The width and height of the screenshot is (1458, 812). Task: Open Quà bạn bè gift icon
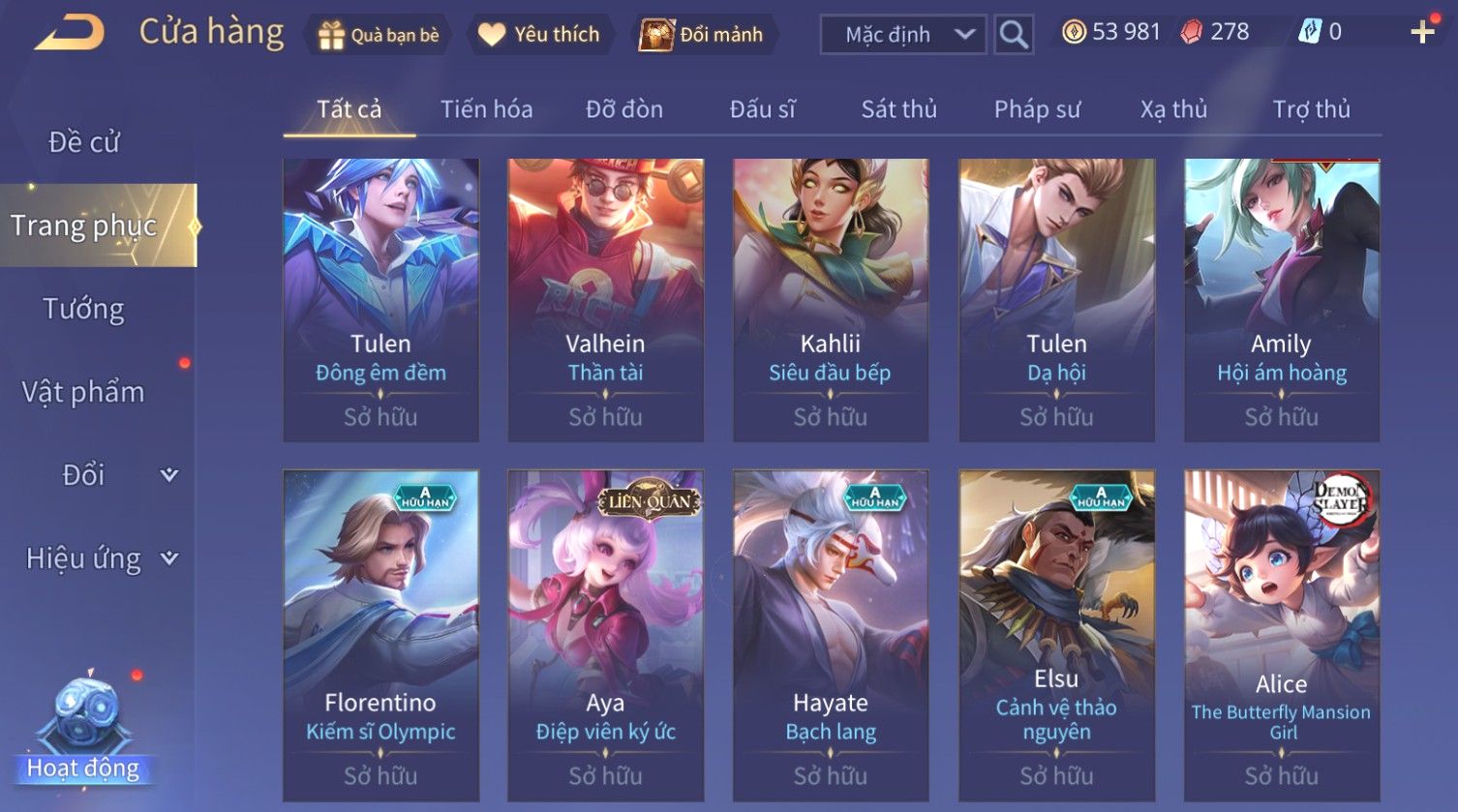(x=331, y=35)
